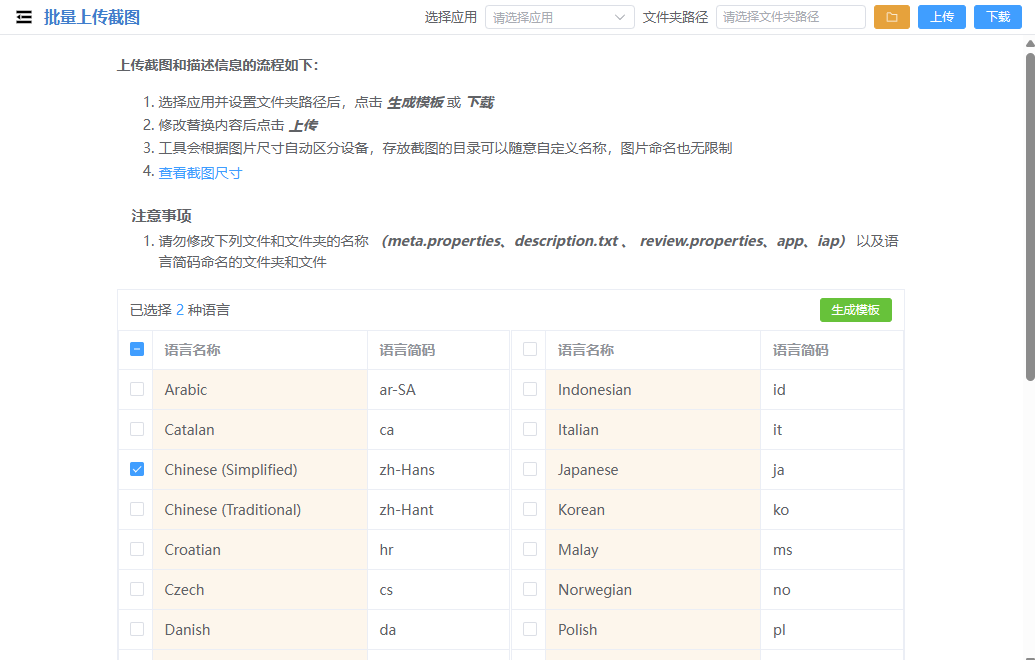Check the Arabic language checkbox
The width and height of the screenshot is (1035, 660).
pos(136,389)
